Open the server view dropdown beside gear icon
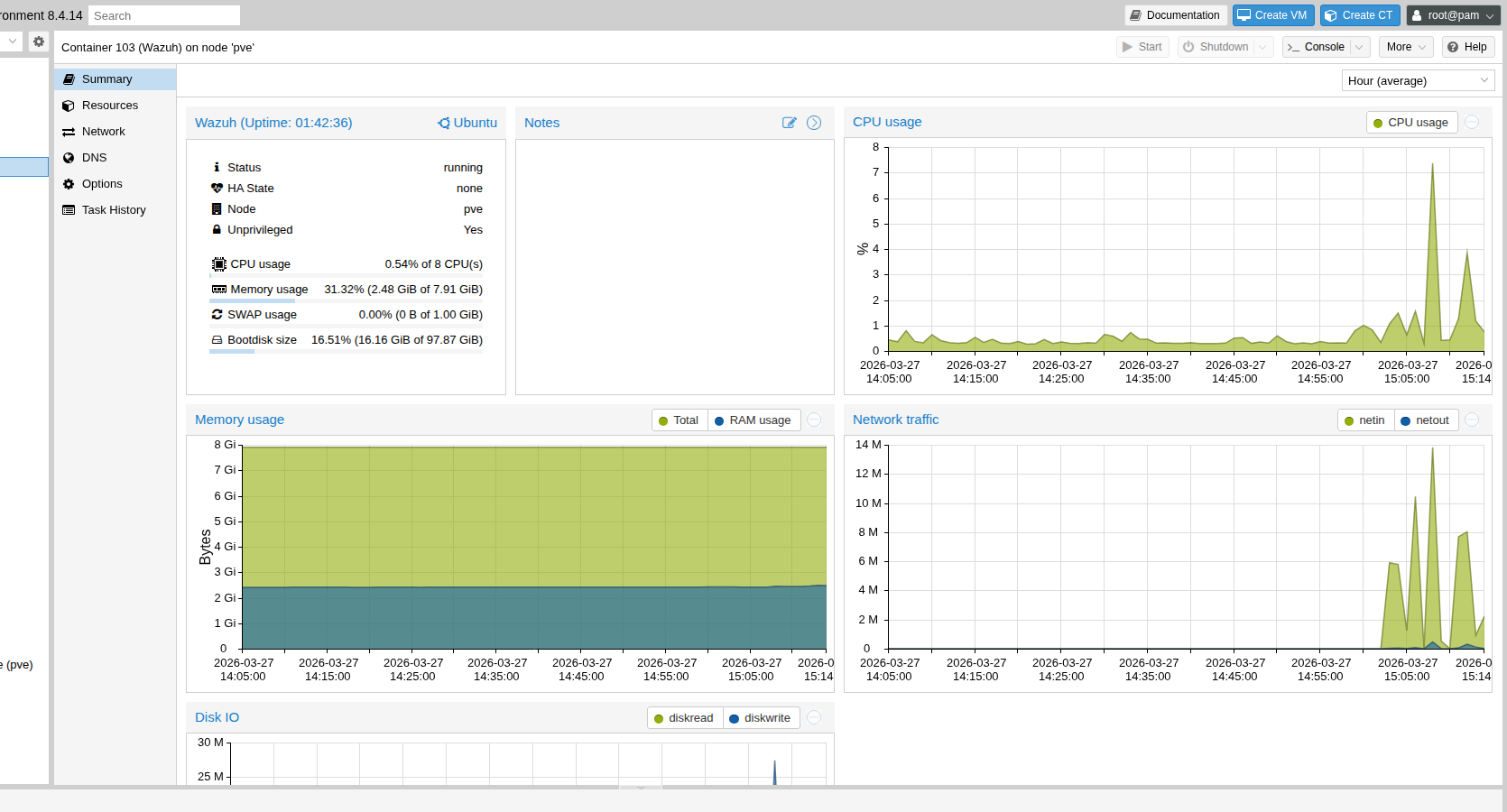Screen dimensions: 1507x812 pos(12,42)
